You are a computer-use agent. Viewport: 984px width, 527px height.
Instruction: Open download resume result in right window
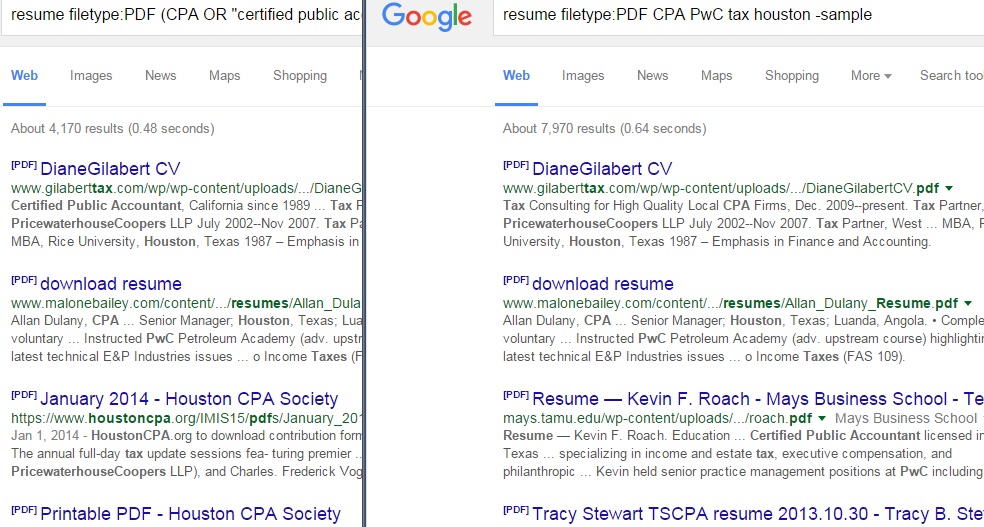[x=603, y=284]
